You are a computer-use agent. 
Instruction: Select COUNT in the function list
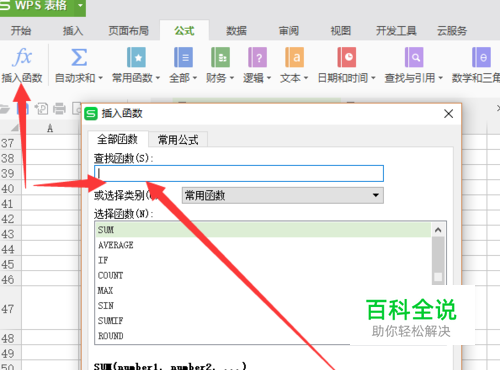click(x=263, y=275)
